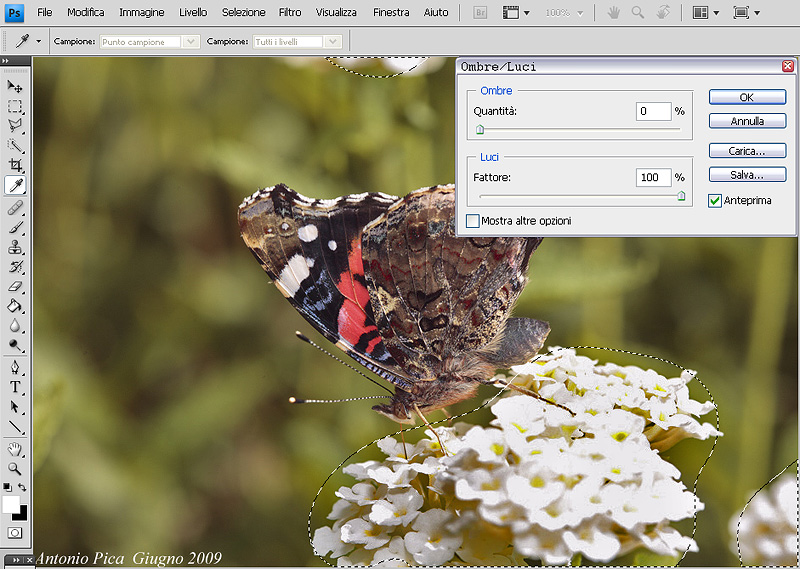Launch Adobe Bridge from the top bar

pos(479,13)
